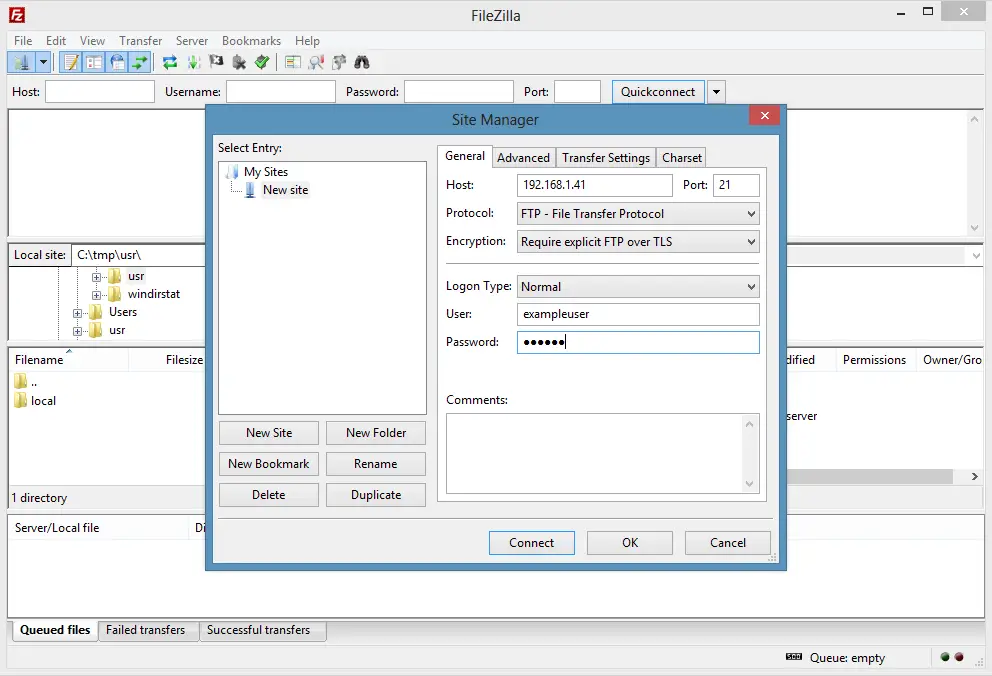Image resolution: width=992 pixels, height=676 pixels.
Task: Toggle the transfer queue display icon
Action: coord(140,62)
